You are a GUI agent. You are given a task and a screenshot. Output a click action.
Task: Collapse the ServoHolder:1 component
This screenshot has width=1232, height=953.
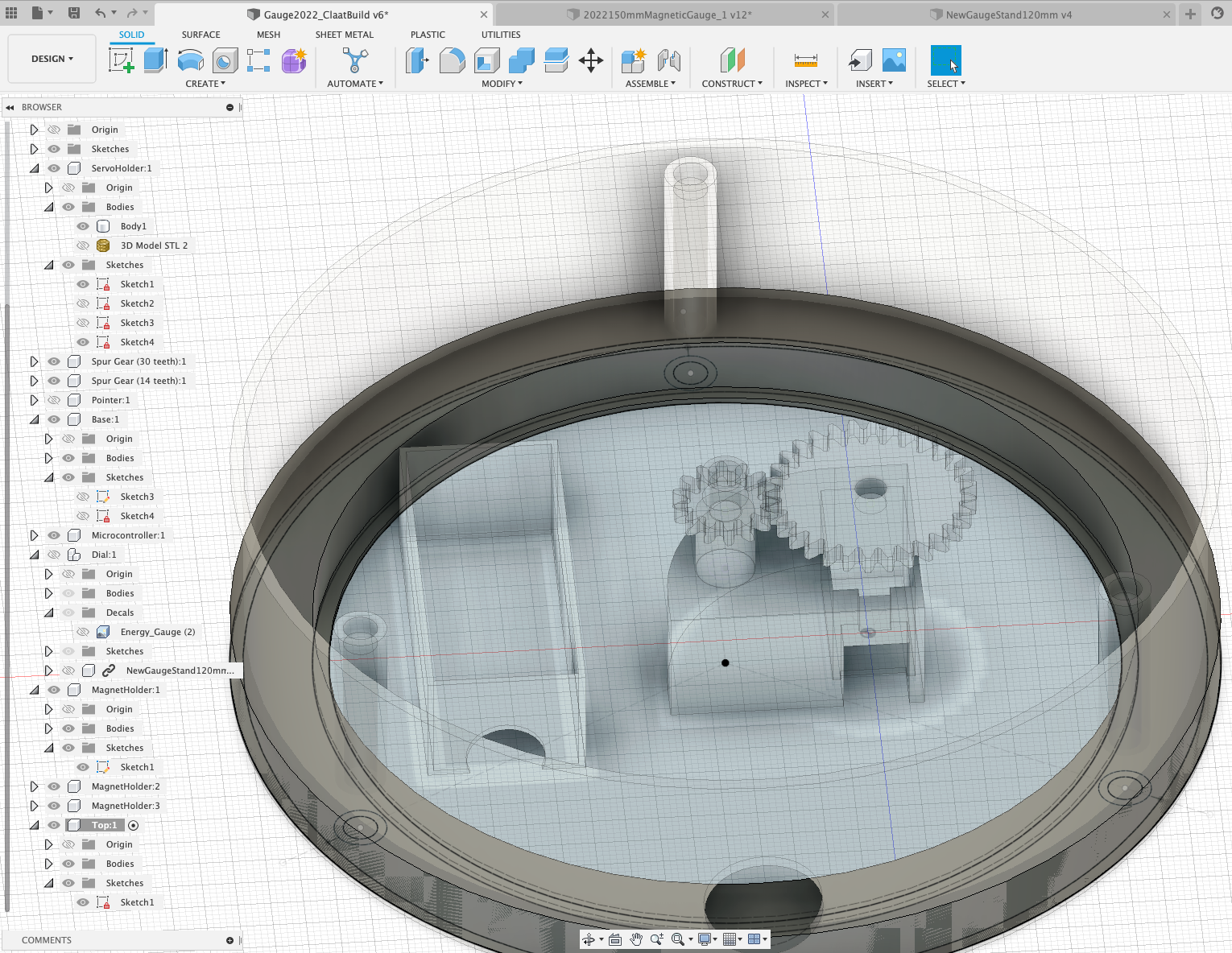click(34, 168)
